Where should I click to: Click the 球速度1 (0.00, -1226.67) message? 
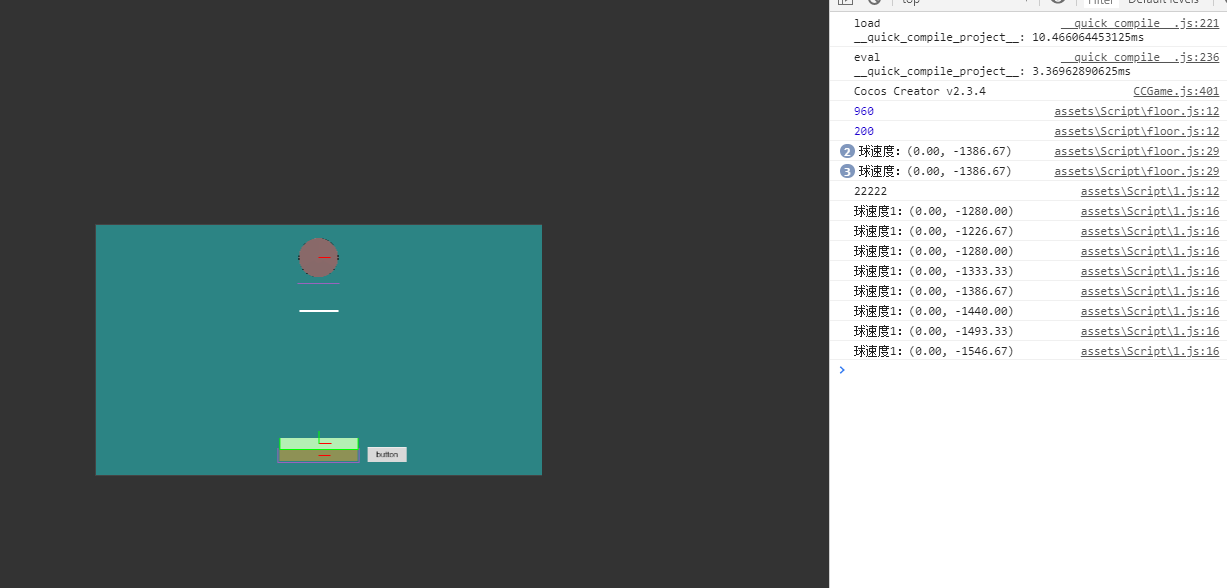coord(934,231)
